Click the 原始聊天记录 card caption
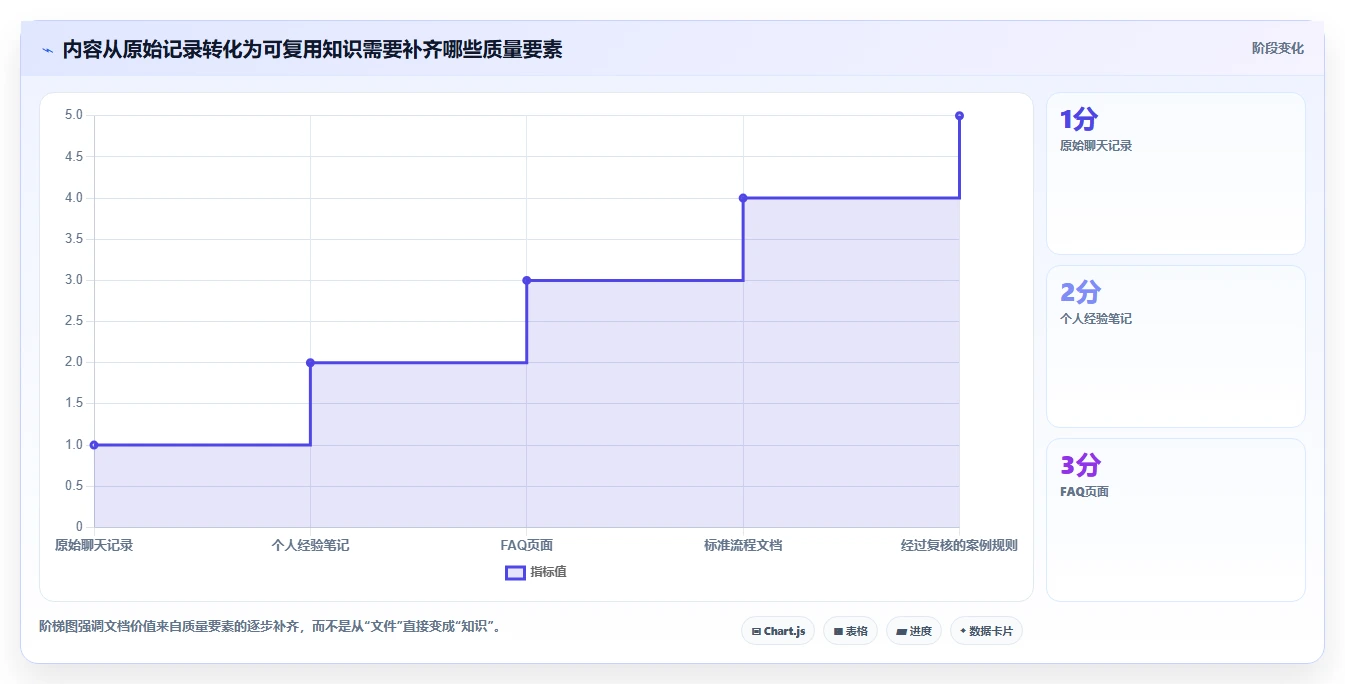Viewport: 1345px width, 684px height. point(1096,145)
